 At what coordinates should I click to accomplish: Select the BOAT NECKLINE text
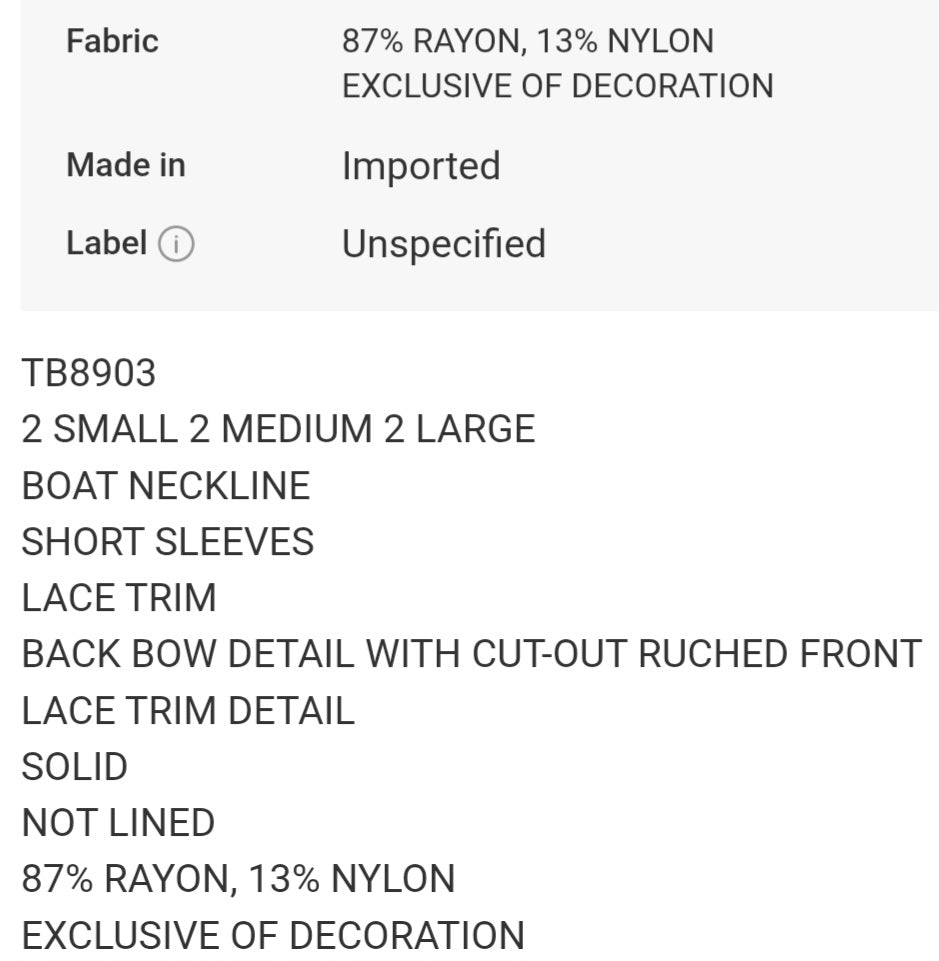pyautogui.click(x=165, y=485)
